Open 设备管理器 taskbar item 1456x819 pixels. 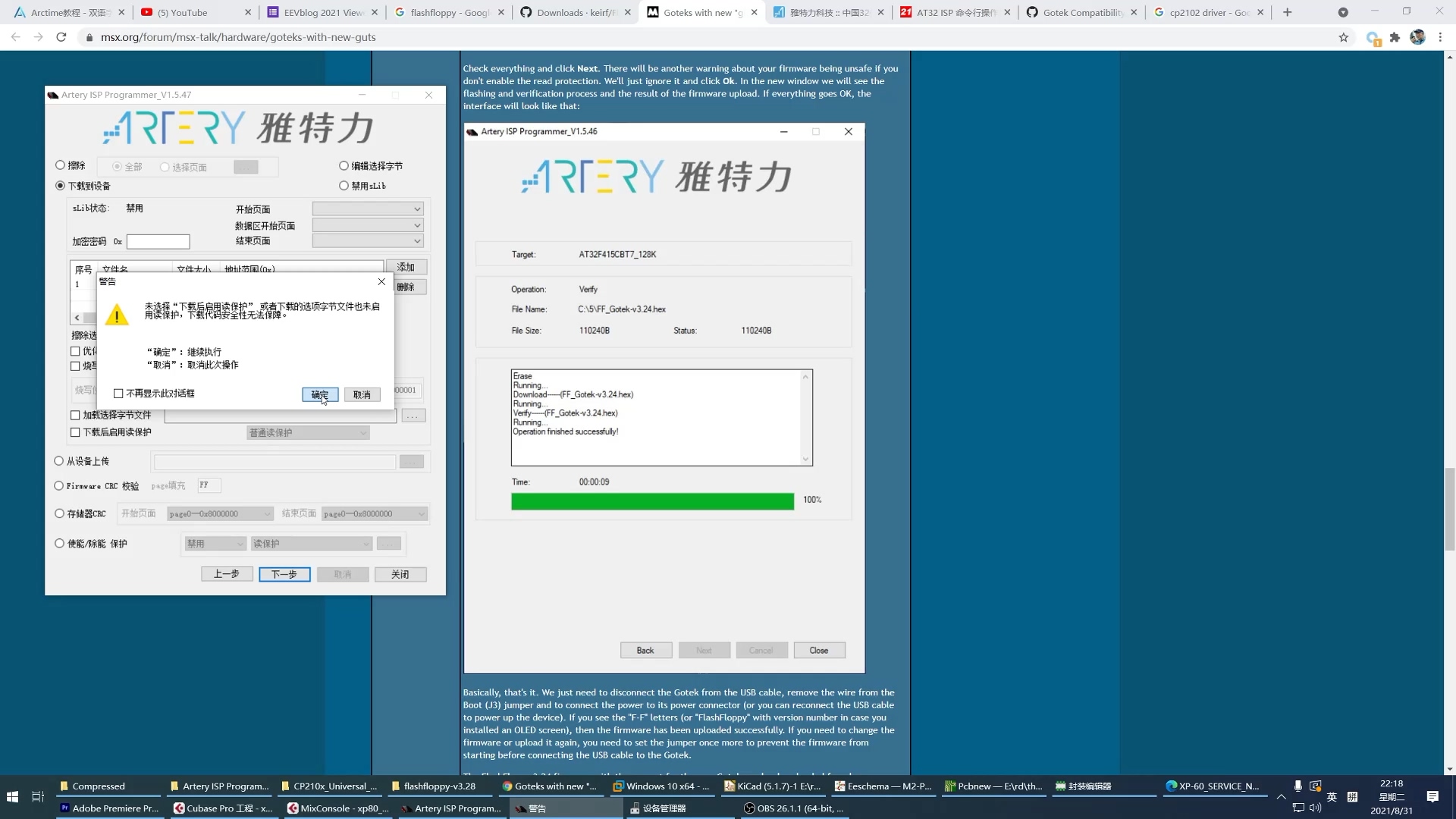tap(681, 808)
